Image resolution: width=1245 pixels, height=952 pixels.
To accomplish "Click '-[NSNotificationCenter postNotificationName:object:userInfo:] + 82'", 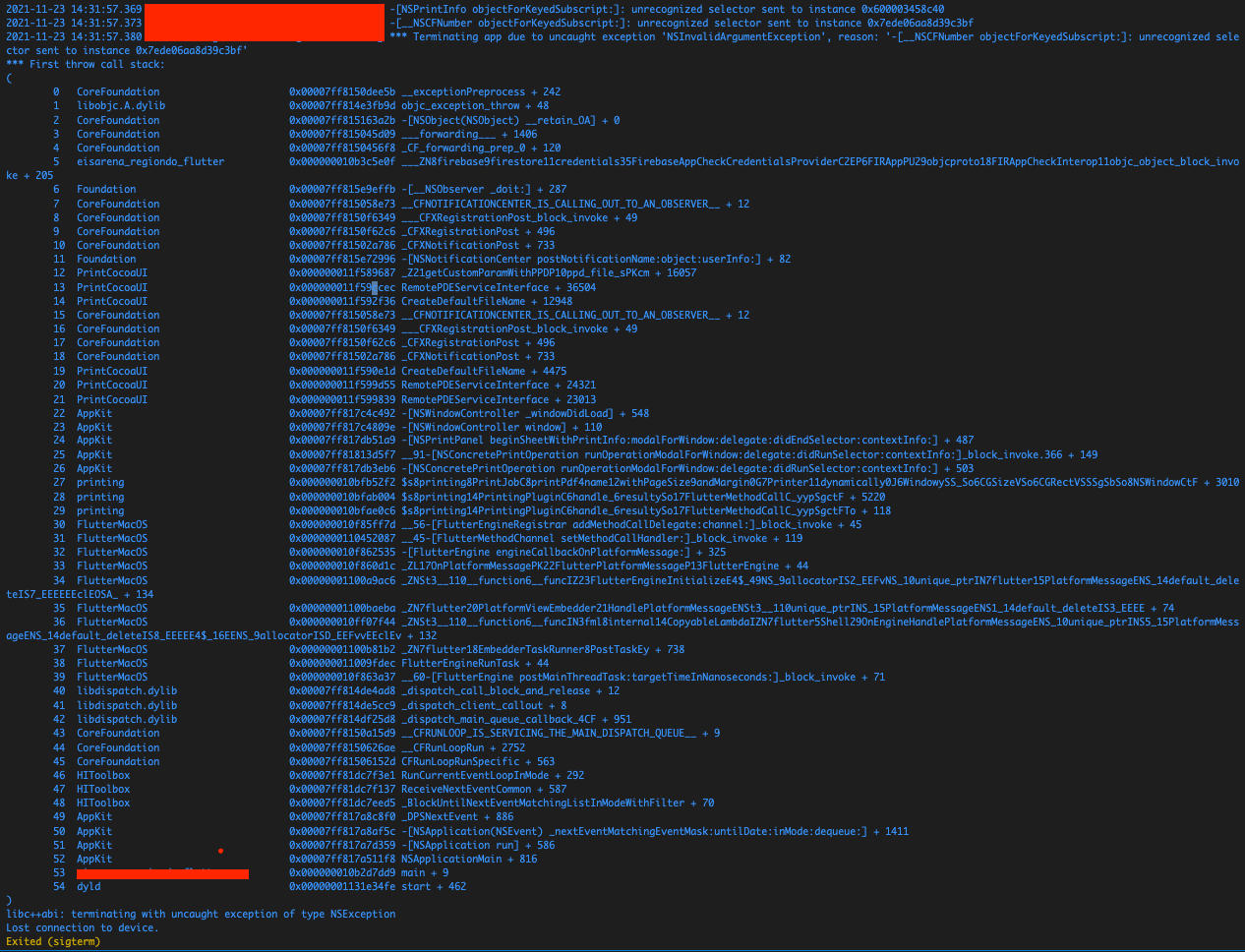I will (x=596, y=259).
